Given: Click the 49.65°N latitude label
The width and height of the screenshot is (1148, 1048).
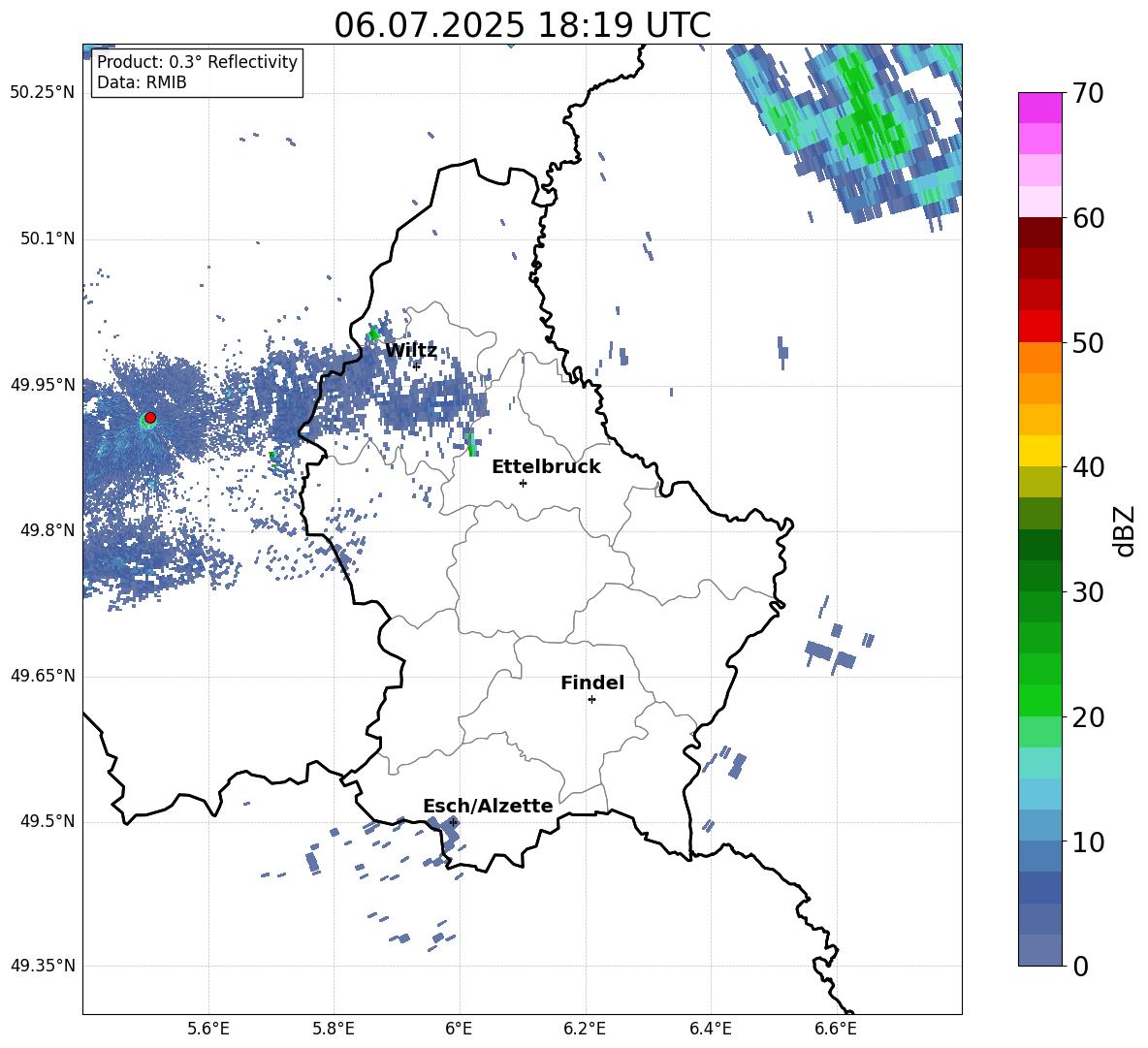Looking at the screenshot, I should coord(44,676).
